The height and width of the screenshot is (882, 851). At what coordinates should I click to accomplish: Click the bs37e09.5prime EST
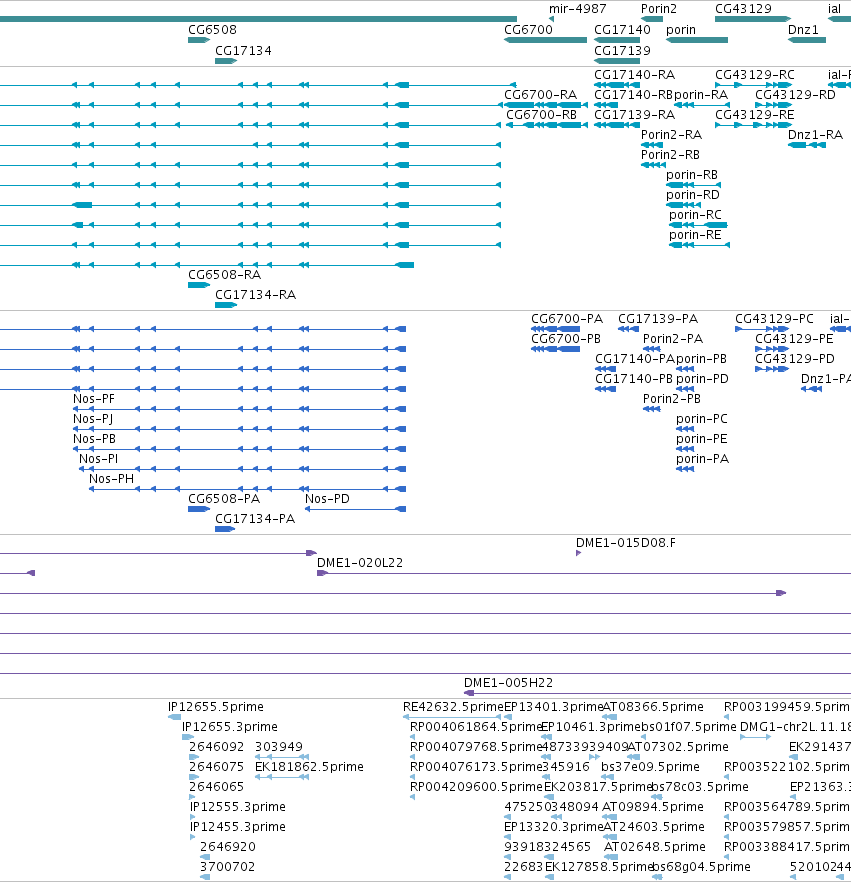[x=607, y=777]
